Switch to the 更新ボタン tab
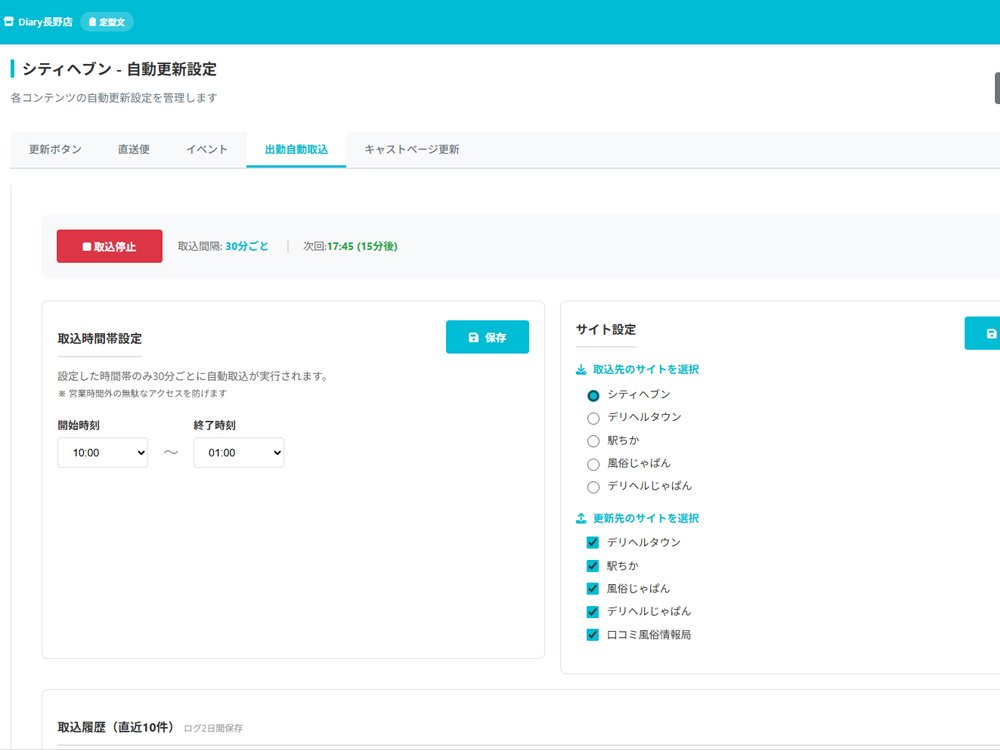The height and width of the screenshot is (750, 1000). (54, 148)
